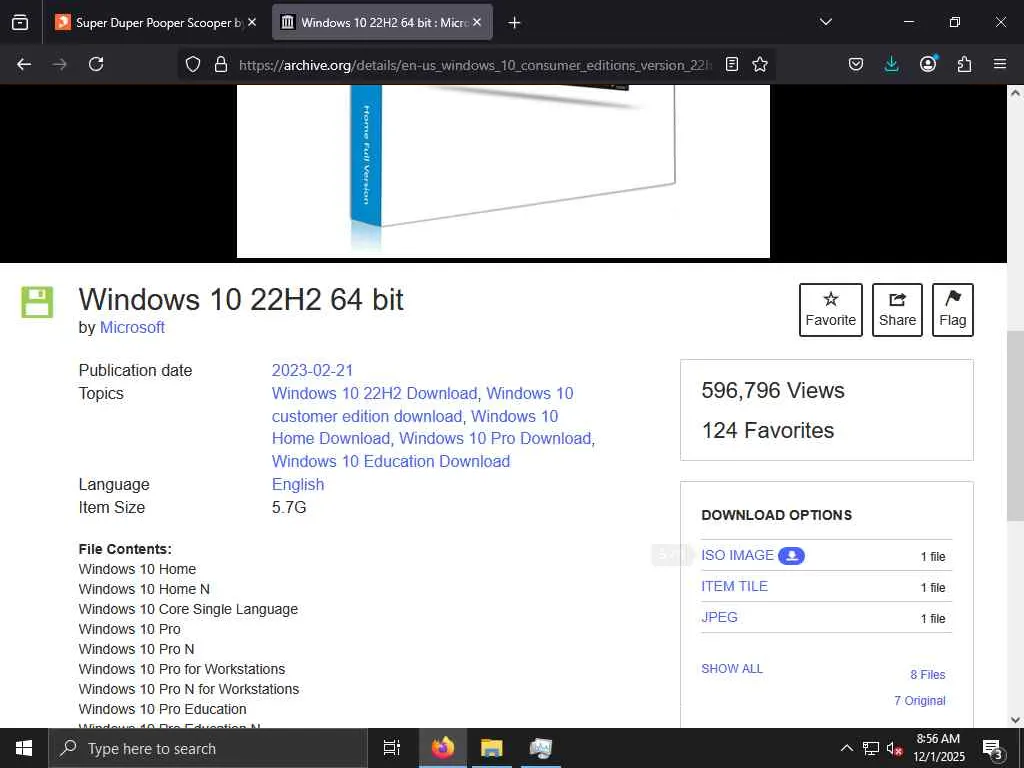The width and height of the screenshot is (1024, 768).
Task: Download the ISO IMAGE file
Action: click(737, 555)
